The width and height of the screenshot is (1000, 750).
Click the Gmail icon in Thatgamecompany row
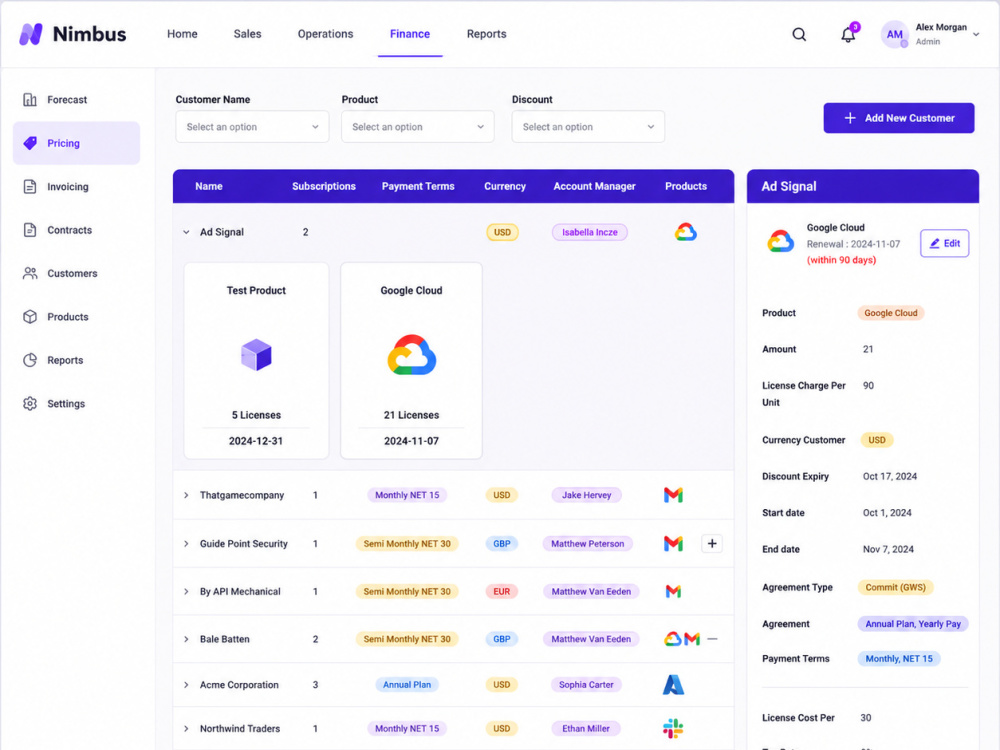tap(673, 495)
